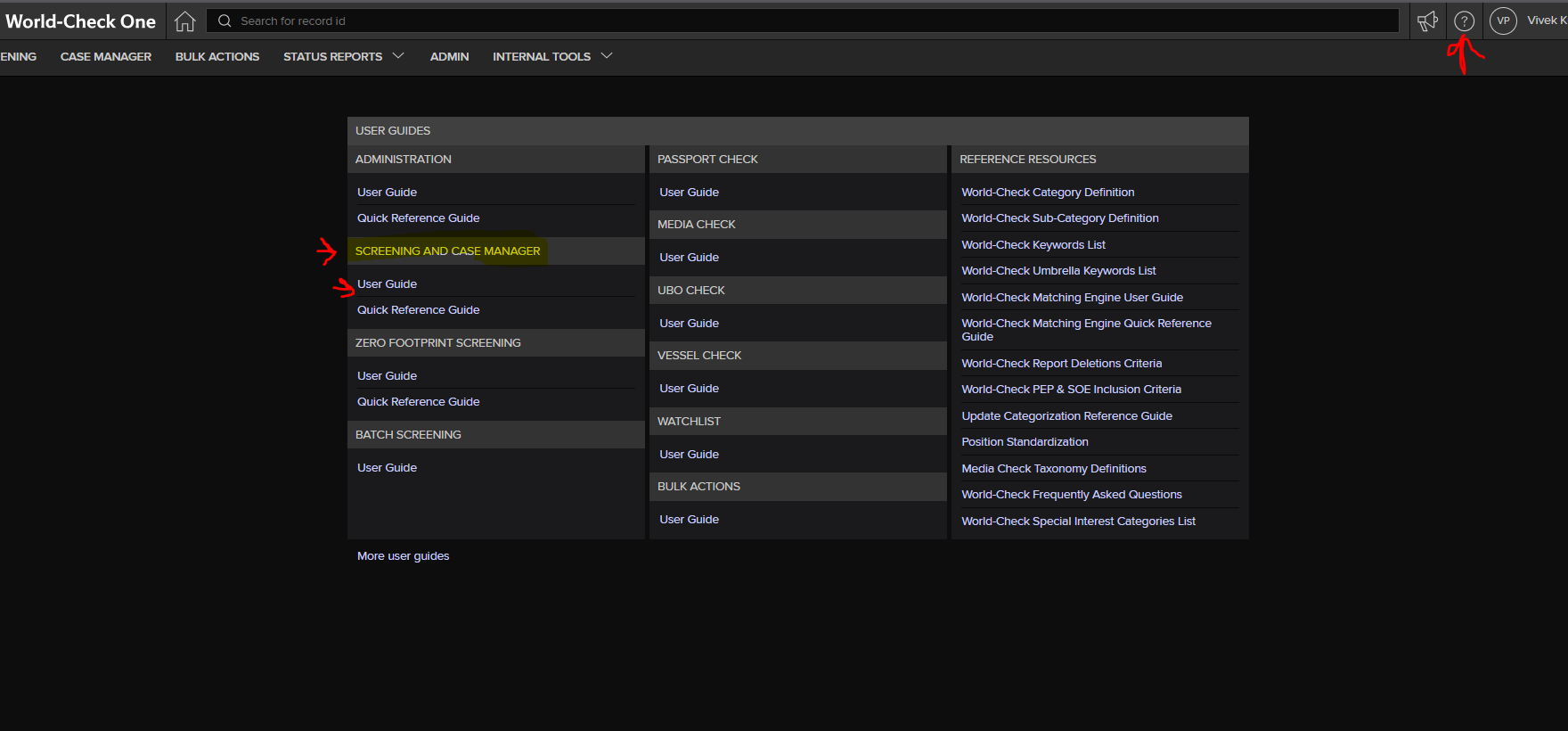Focus the Search for record id field
Viewport: 1568px width, 731px height.
(x=802, y=21)
